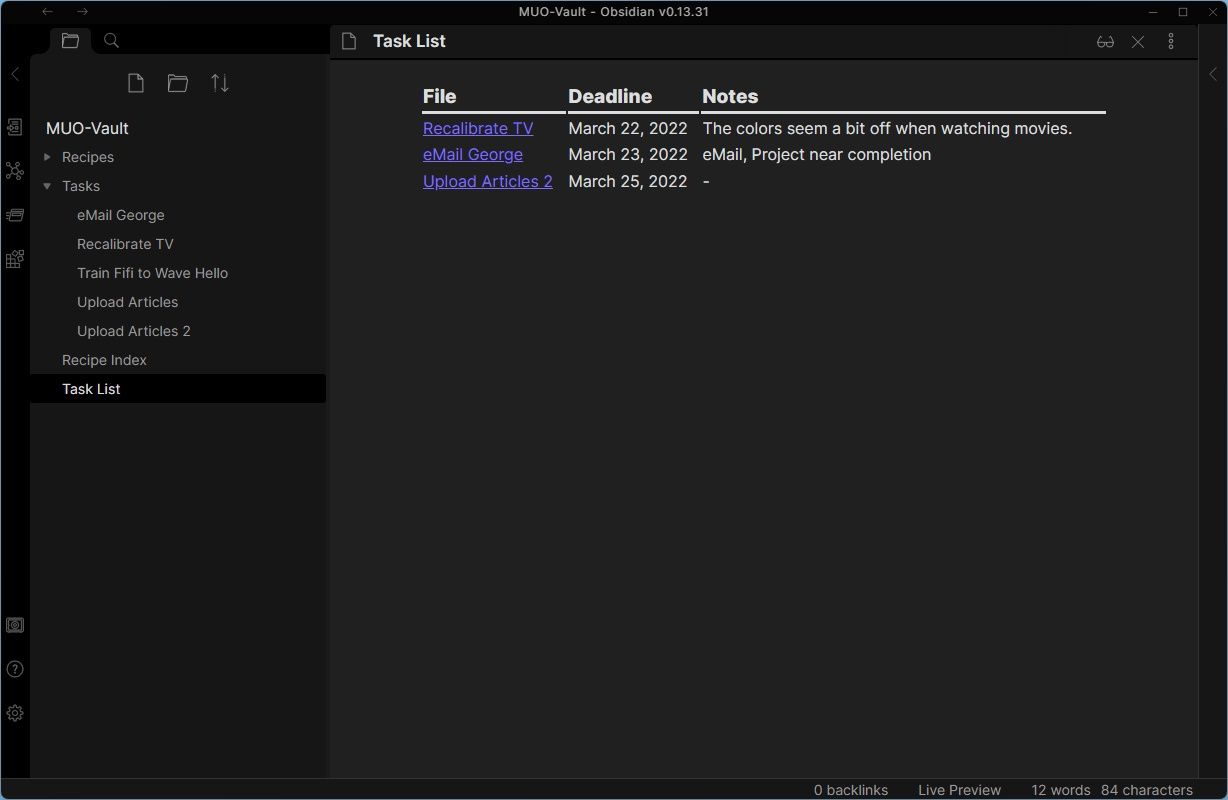
Task: Open the graph view
Action: 15,171
